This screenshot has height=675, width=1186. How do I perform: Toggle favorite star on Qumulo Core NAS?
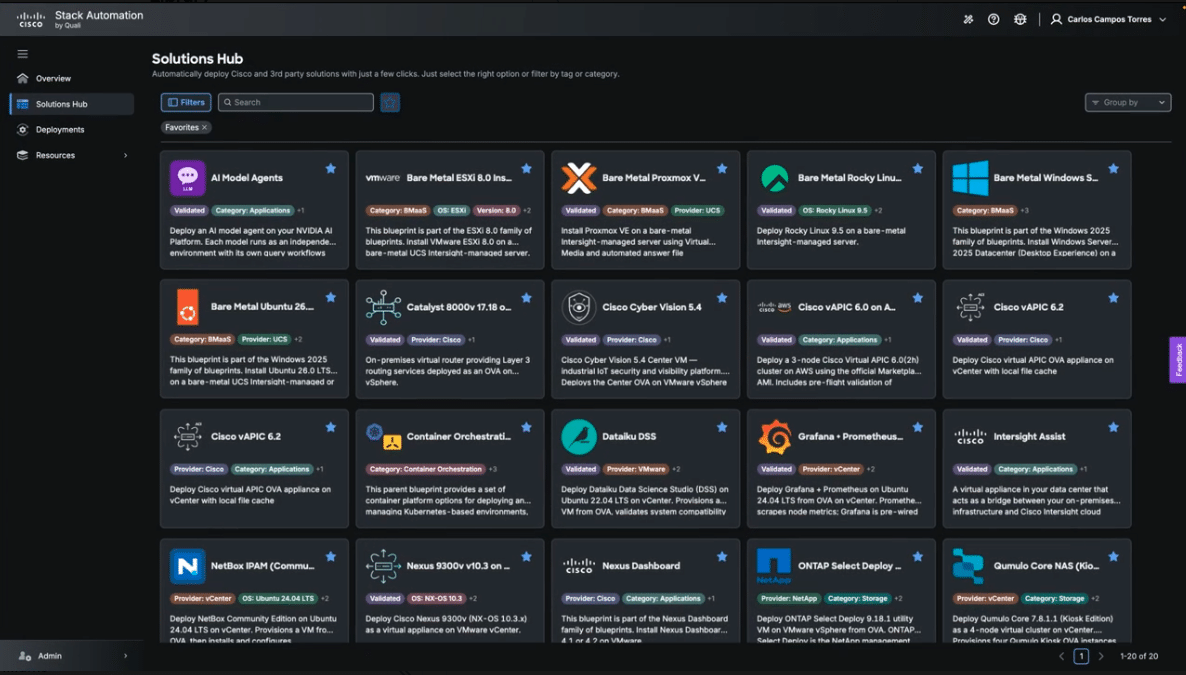[x=1113, y=557]
